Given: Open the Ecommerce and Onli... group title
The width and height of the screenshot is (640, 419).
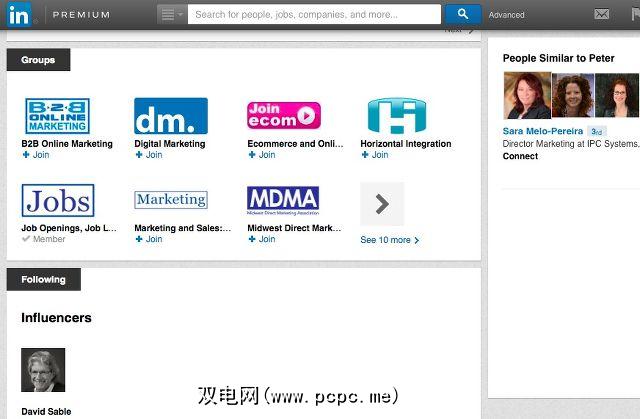Looking at the screenshot, I should click(295, 144).
